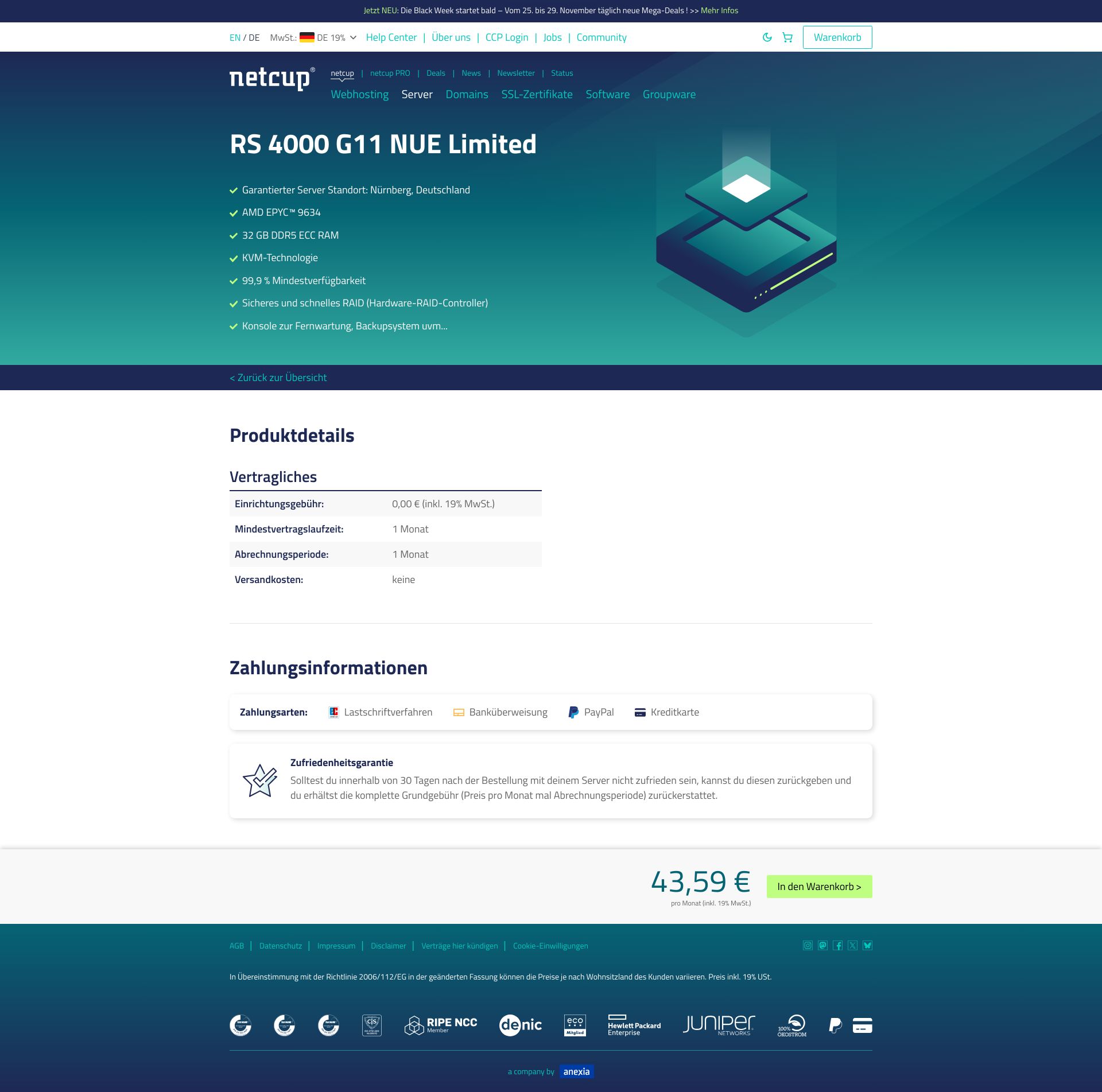Open Mehr Infos on the Black Week banner
1102x1092 pixels.
click(x=719, y=10)
